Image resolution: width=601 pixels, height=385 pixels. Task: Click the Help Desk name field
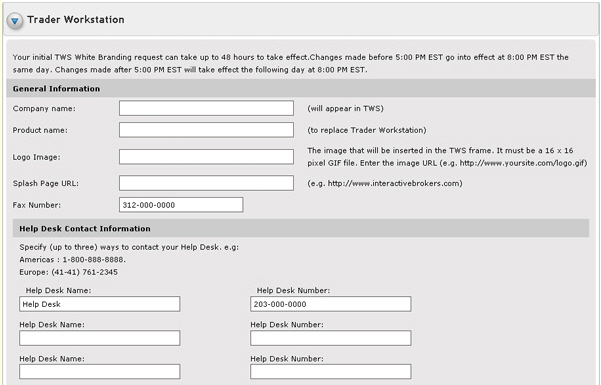point(100,304)
